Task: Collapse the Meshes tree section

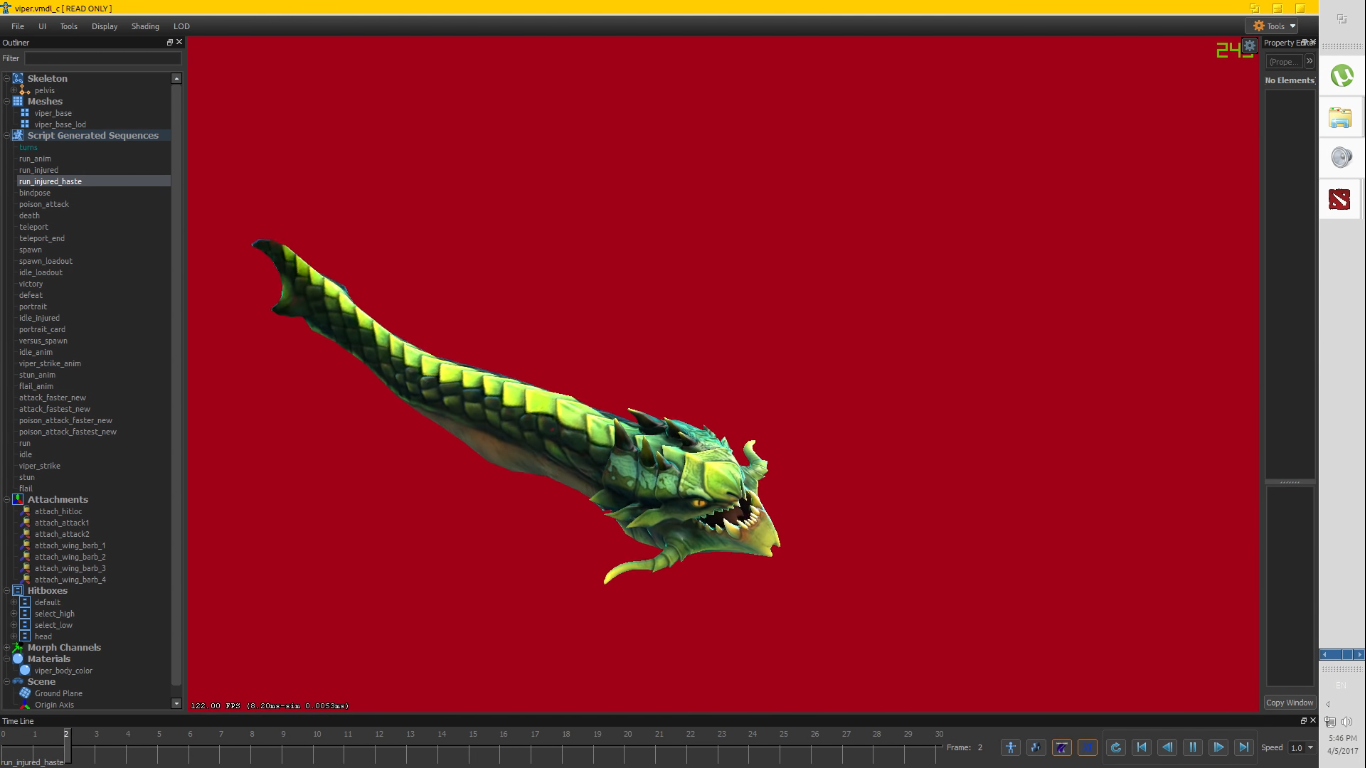Action: pyautogui.click(x=7, y=101)
